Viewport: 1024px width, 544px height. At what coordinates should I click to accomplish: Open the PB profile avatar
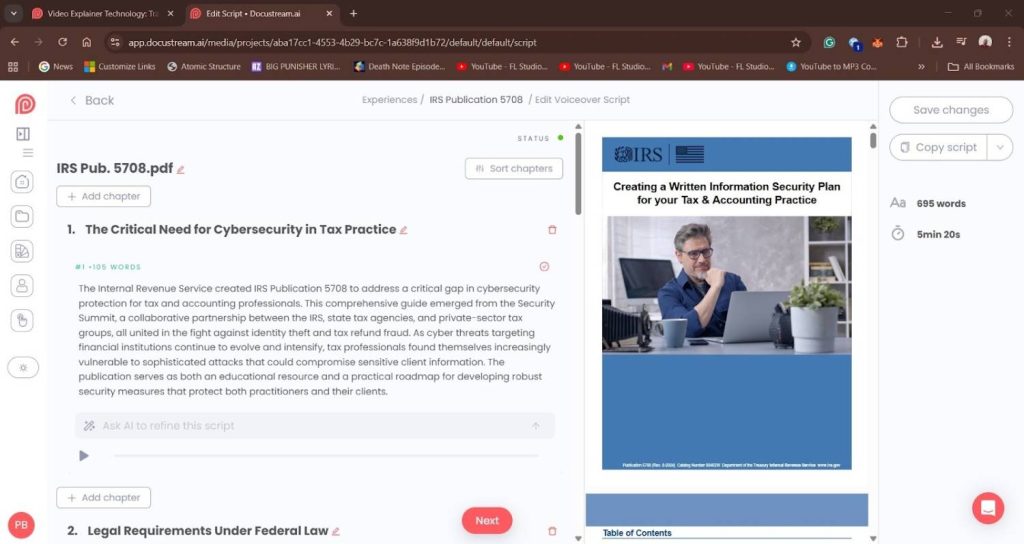21,525
